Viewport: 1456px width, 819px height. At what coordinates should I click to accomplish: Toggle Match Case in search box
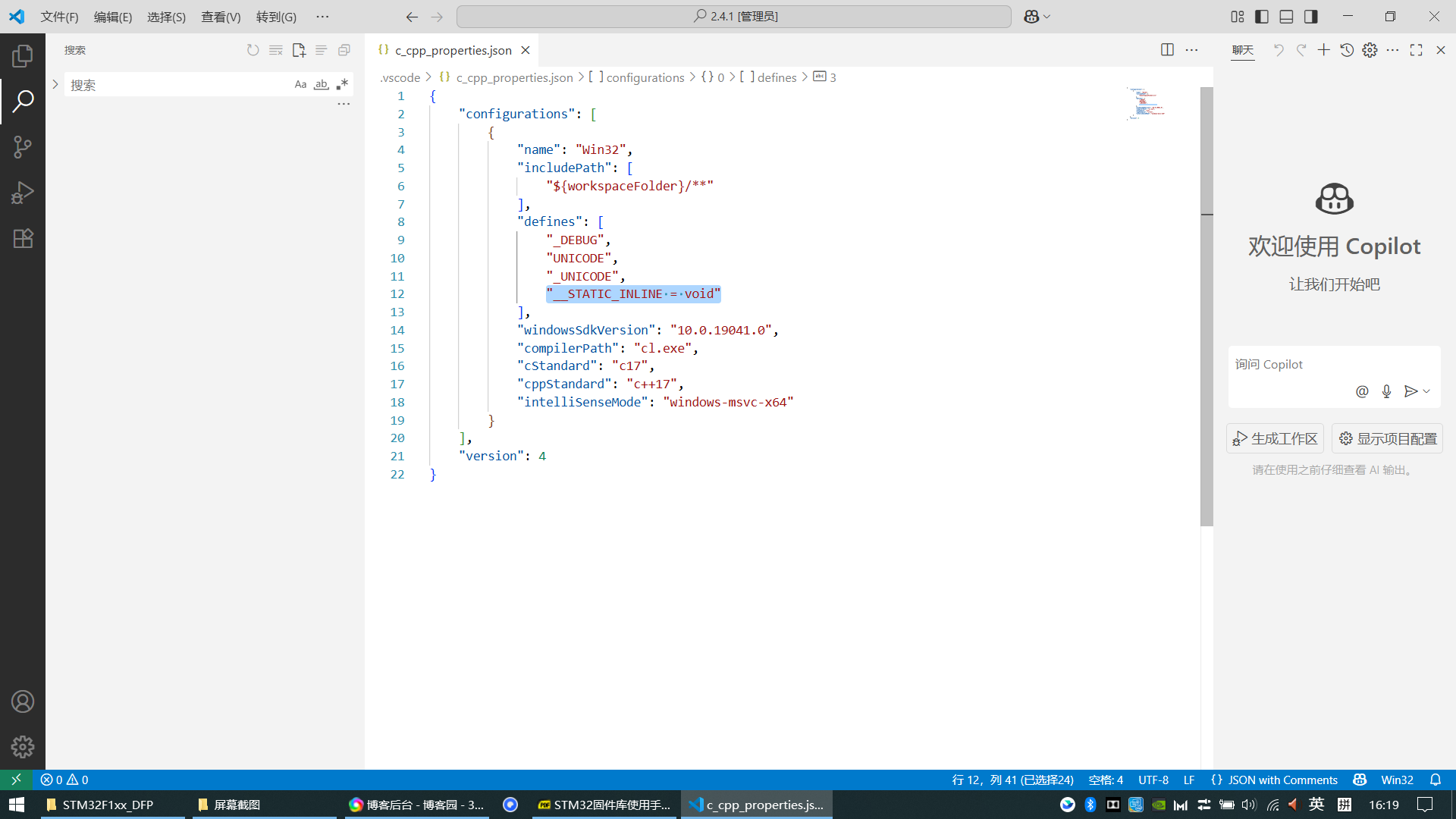pos(300,84)
